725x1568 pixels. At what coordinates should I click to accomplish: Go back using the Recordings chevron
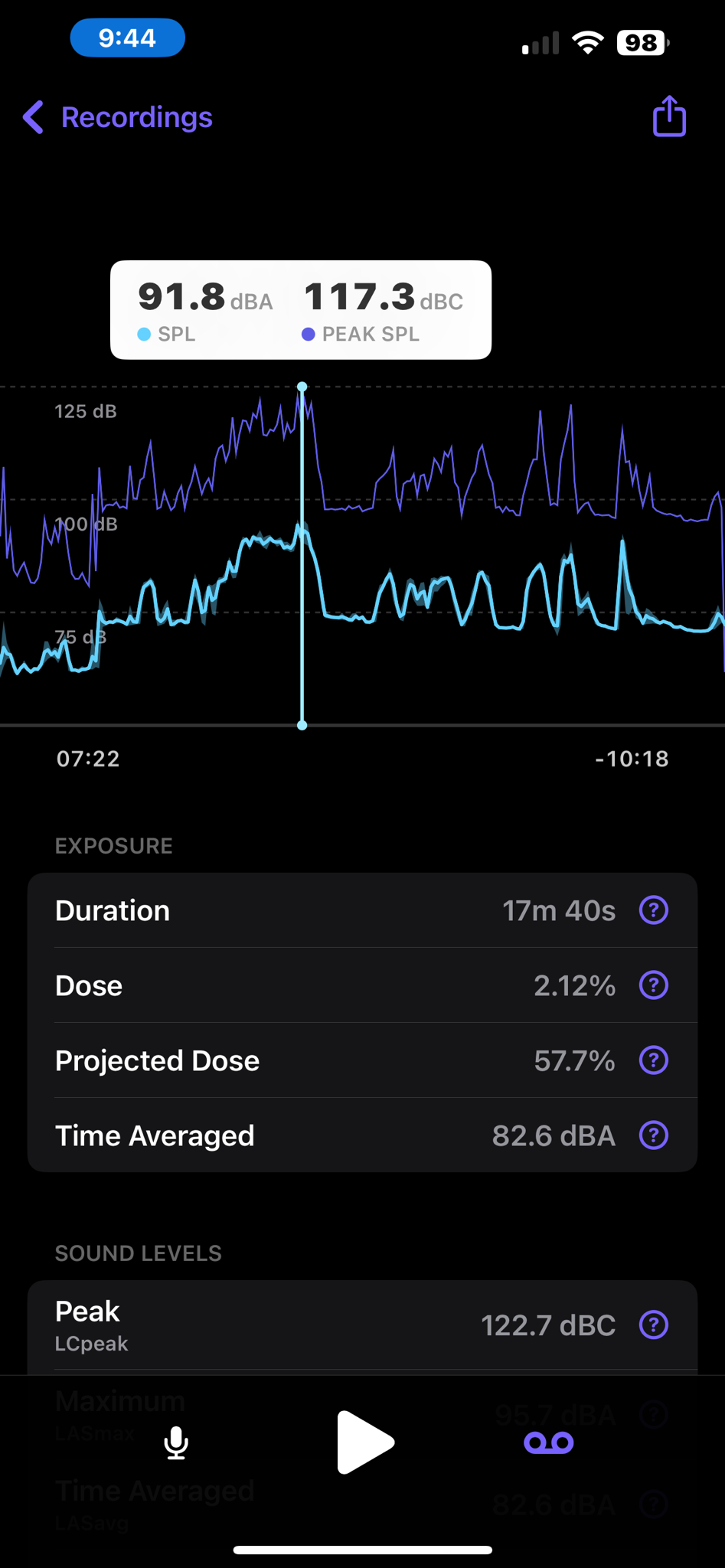tap(33, 117)
